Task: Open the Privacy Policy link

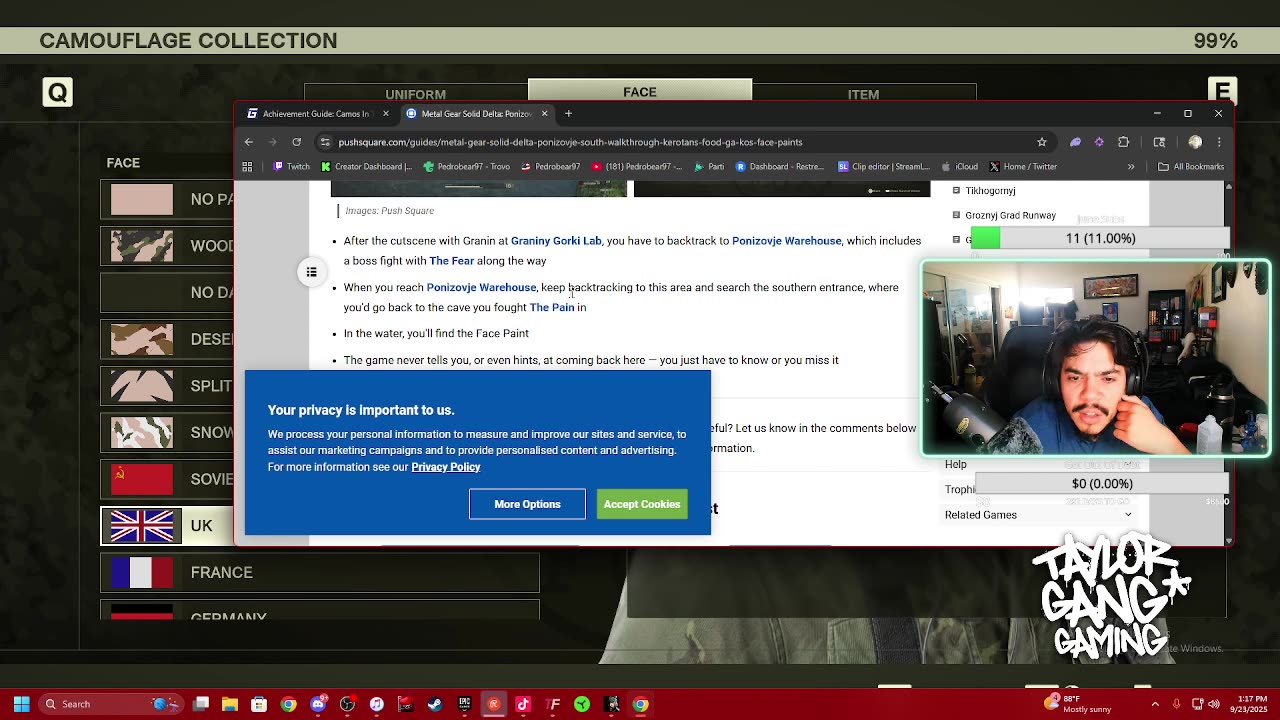Action: click(x=446, y=467)
